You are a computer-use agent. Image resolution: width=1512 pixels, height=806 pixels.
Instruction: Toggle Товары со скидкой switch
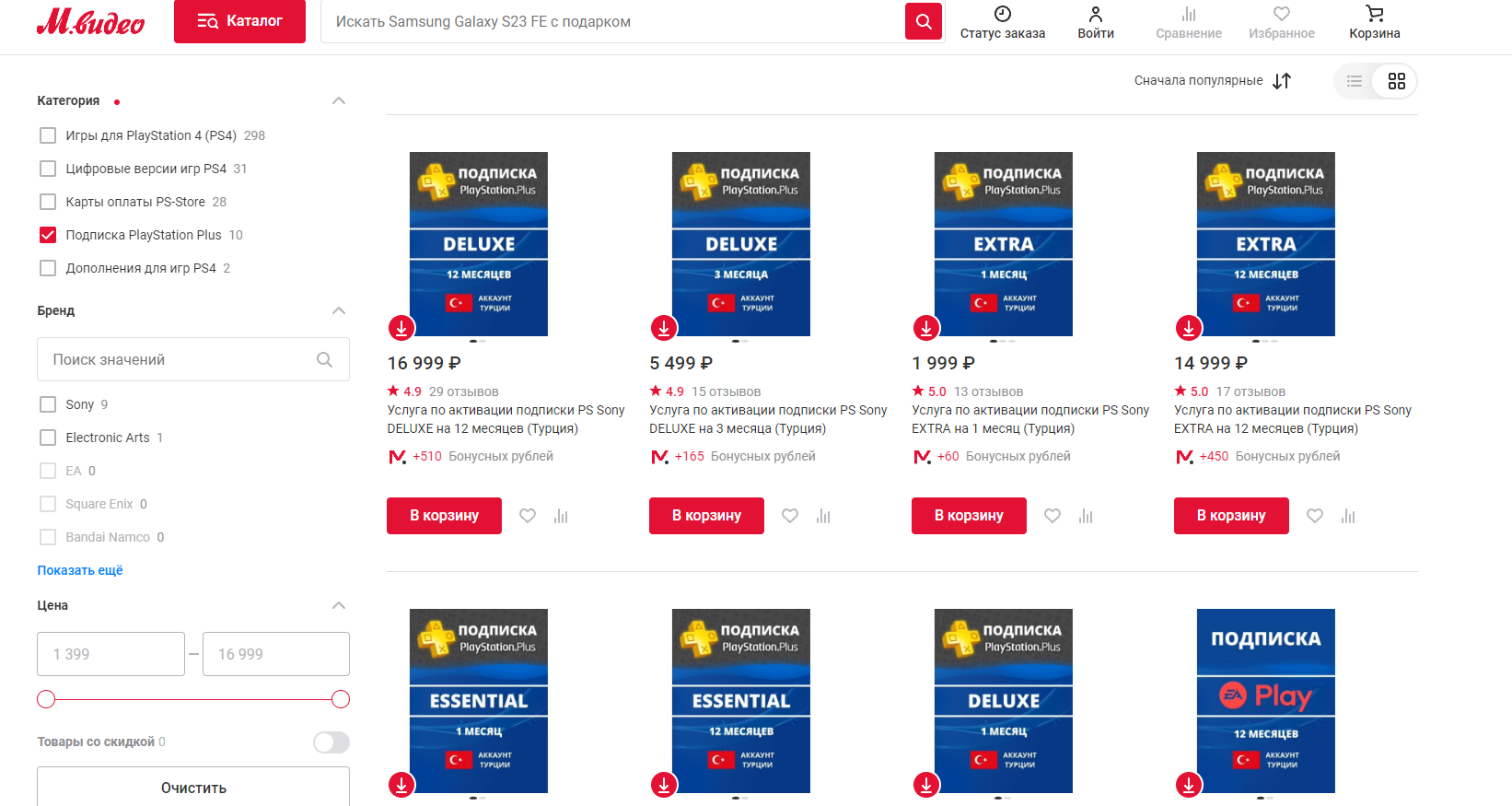pos(331,742)
